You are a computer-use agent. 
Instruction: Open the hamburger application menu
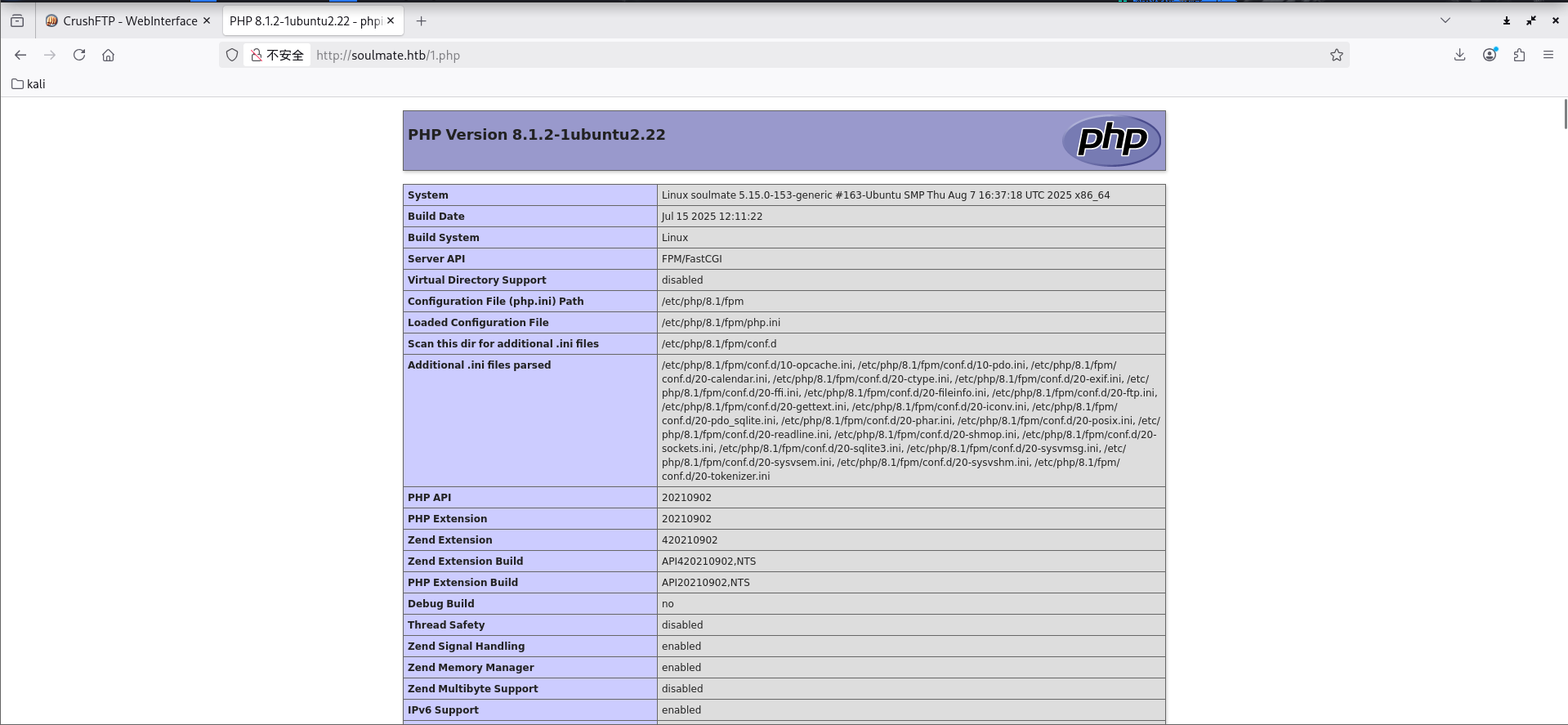[1548, 55]
